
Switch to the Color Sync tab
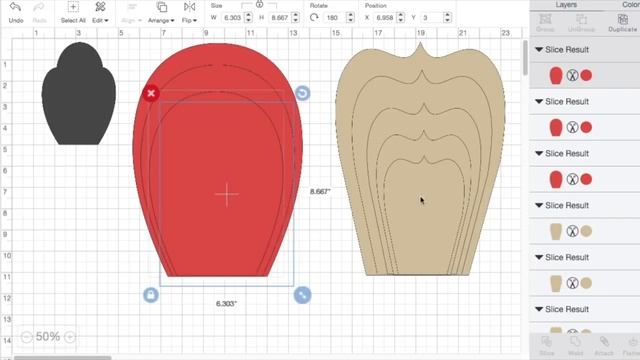coord(630,5)
